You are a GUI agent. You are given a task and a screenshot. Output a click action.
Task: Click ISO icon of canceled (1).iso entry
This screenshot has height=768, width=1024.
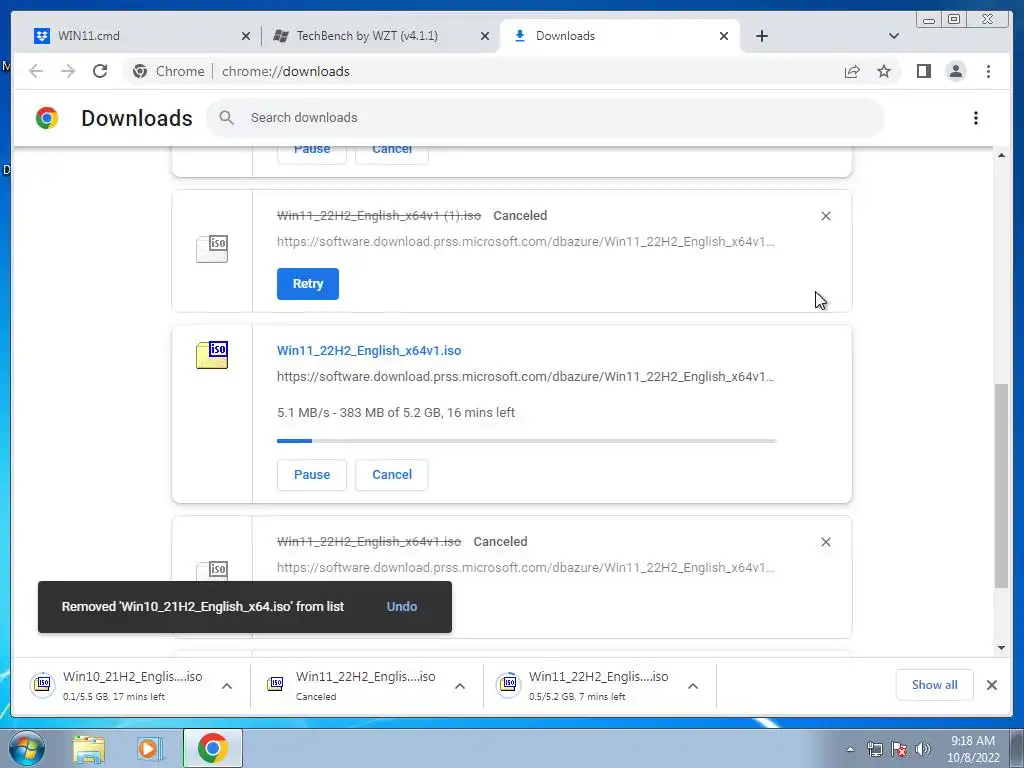tap(212, 249)
